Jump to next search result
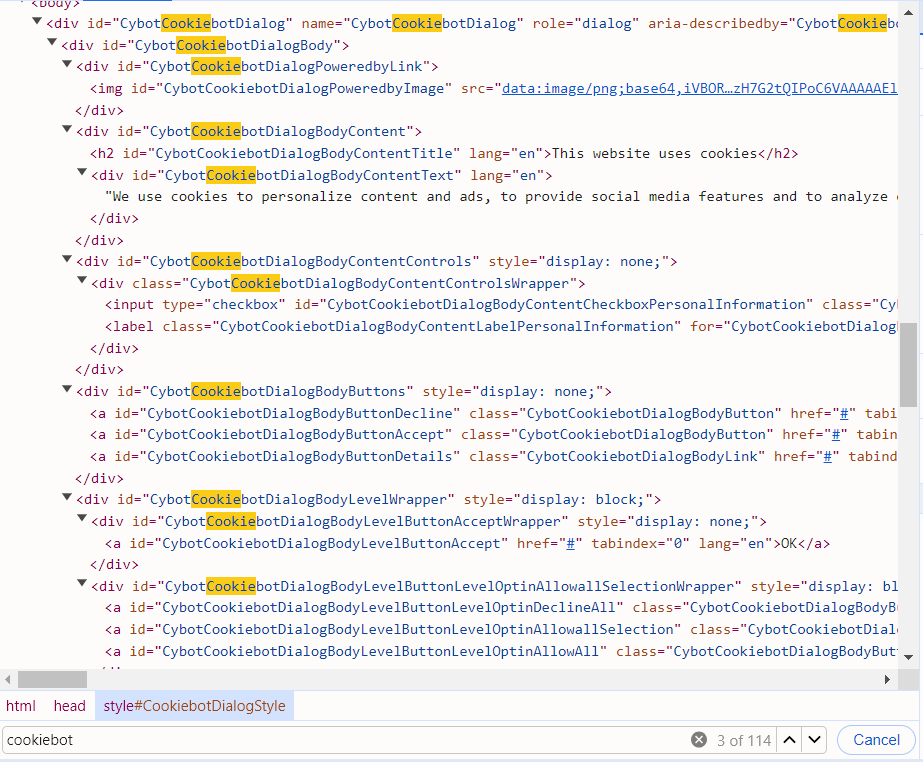923x762 pixels. click(x=815, y=740)
